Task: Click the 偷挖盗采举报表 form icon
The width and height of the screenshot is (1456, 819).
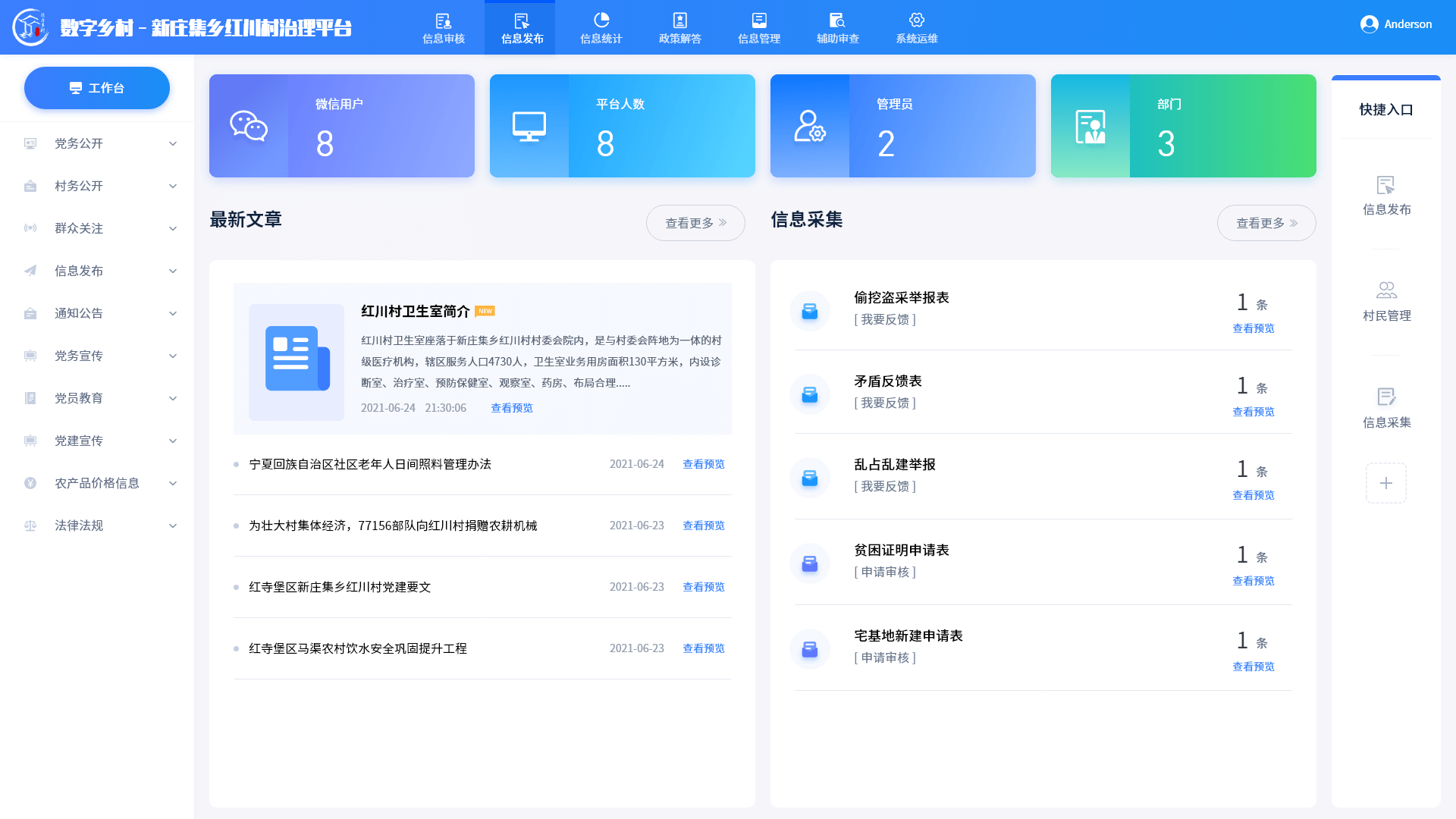Action: 810,311
